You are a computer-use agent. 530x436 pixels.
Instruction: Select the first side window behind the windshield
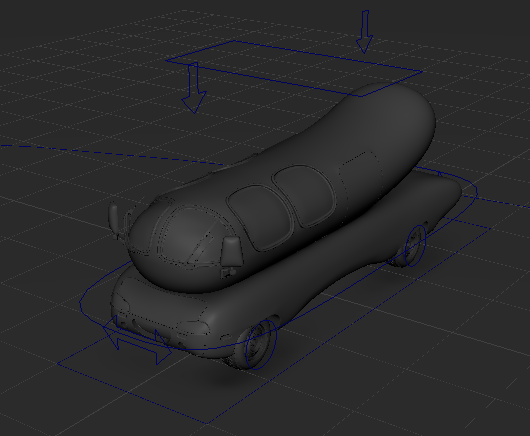coord(259,217)
